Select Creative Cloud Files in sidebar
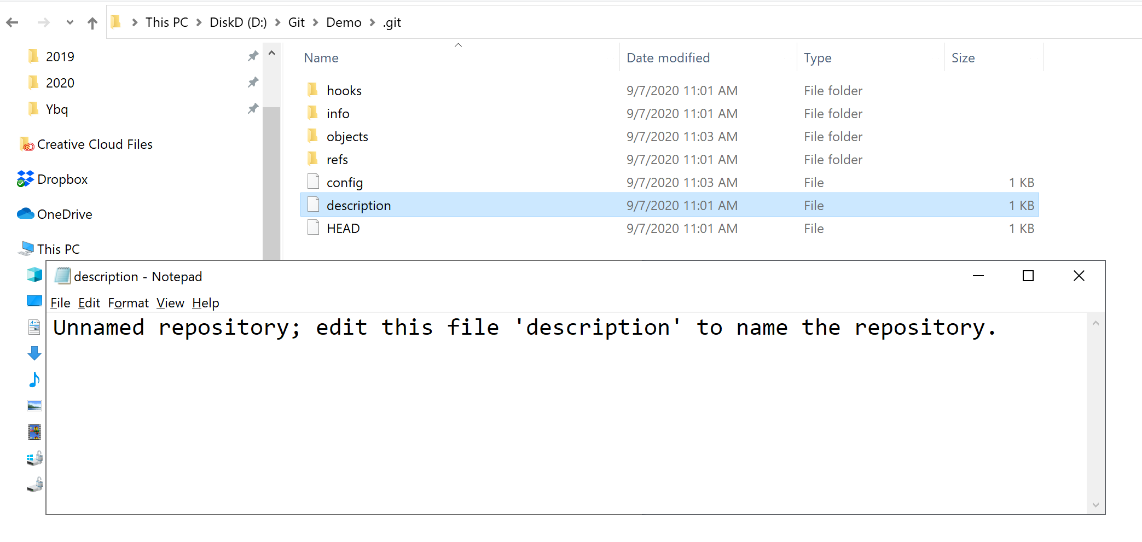 95,144
